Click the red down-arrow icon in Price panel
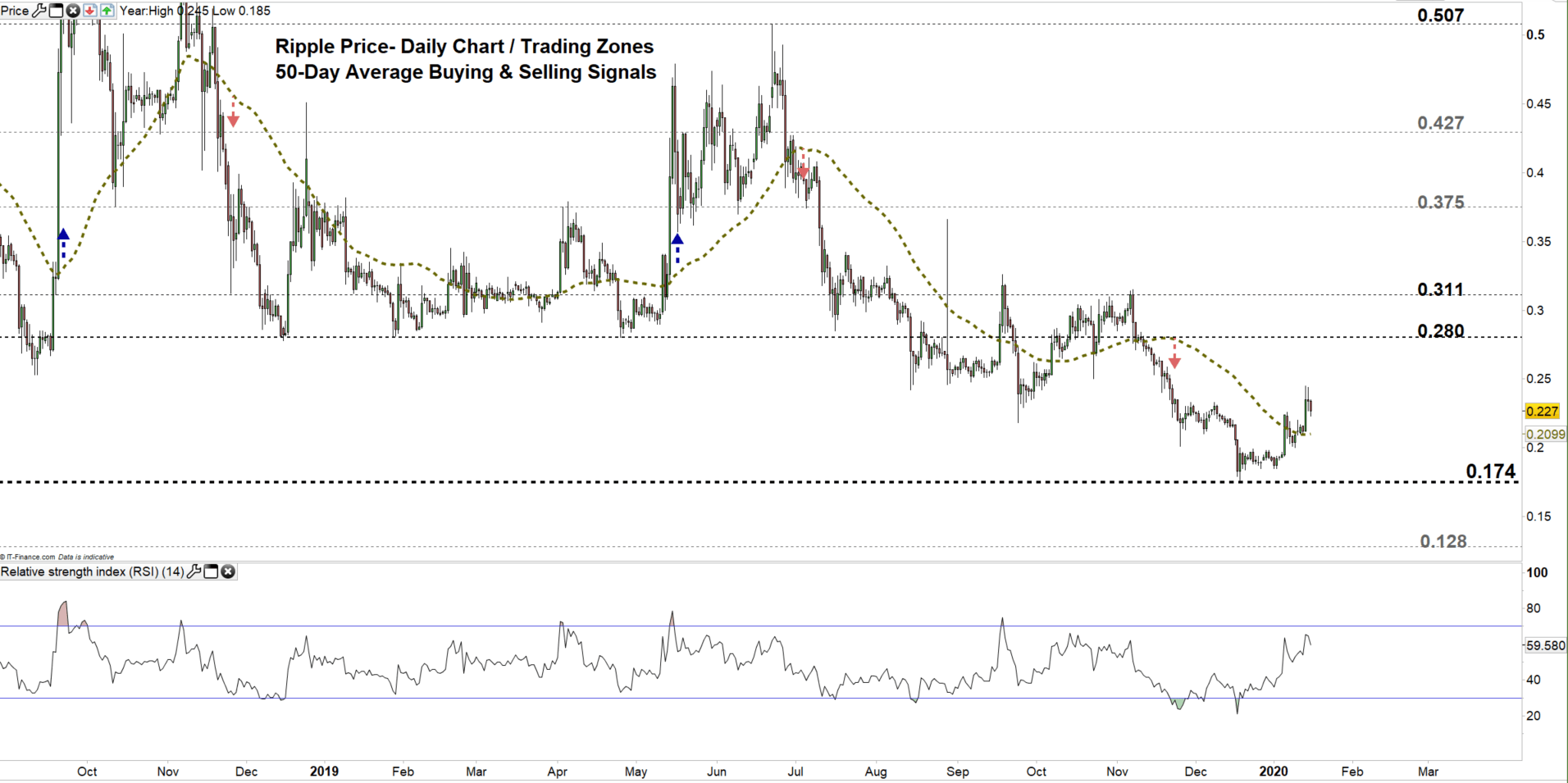This screenshot has height=783, width=1568. click(x=89, y=11)
